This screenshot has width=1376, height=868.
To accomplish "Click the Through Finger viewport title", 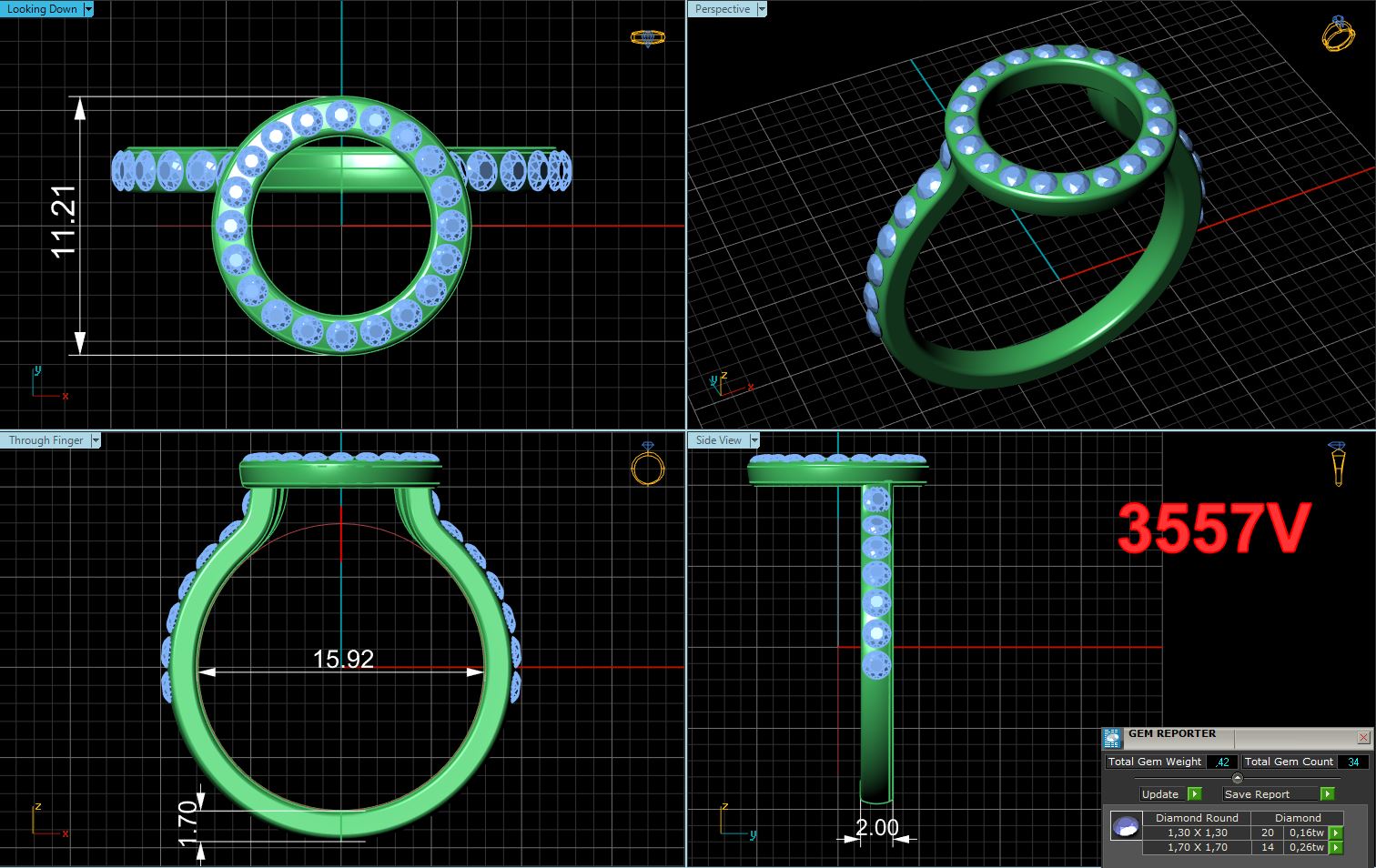I will tap(46, 440).
